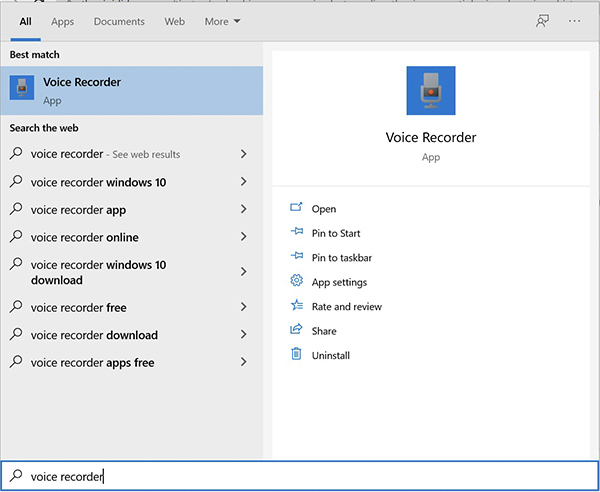
Task: Click the pin icon beside Pin to Start
Action: [x=297, y=232]
